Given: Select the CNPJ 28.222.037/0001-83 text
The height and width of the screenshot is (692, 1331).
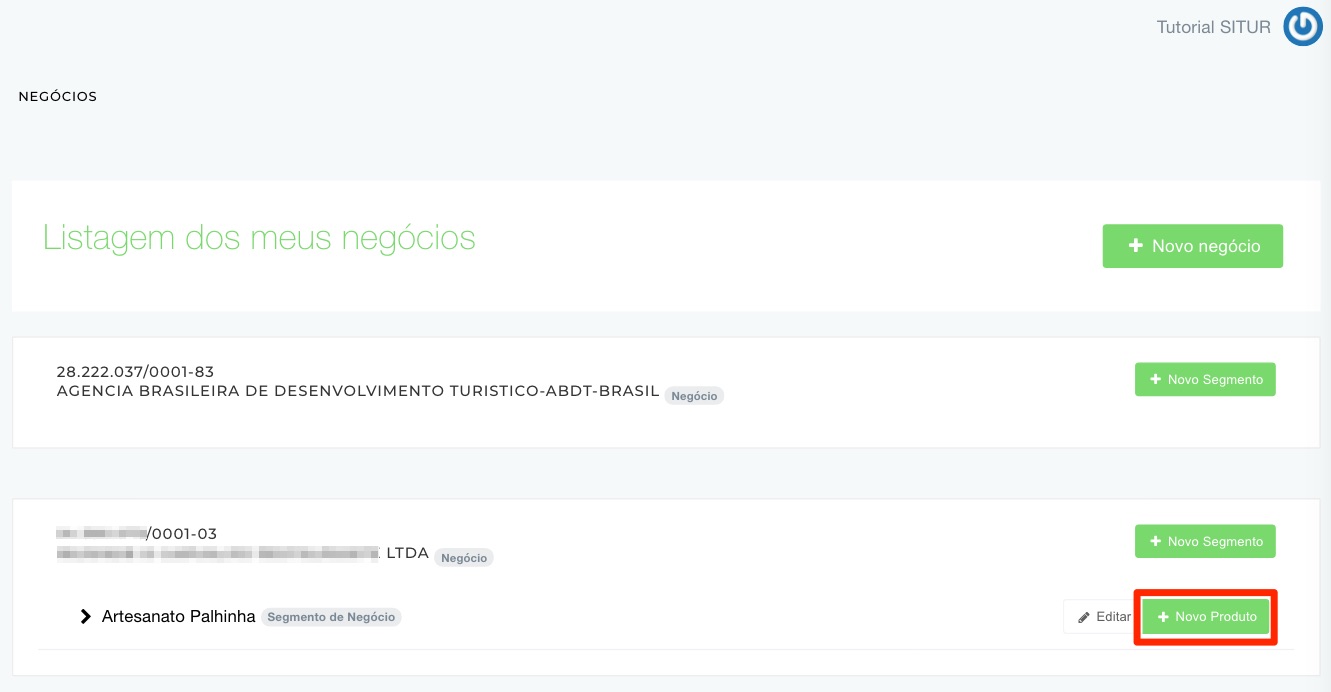Looking at the screenshot, I should (135, 372).
